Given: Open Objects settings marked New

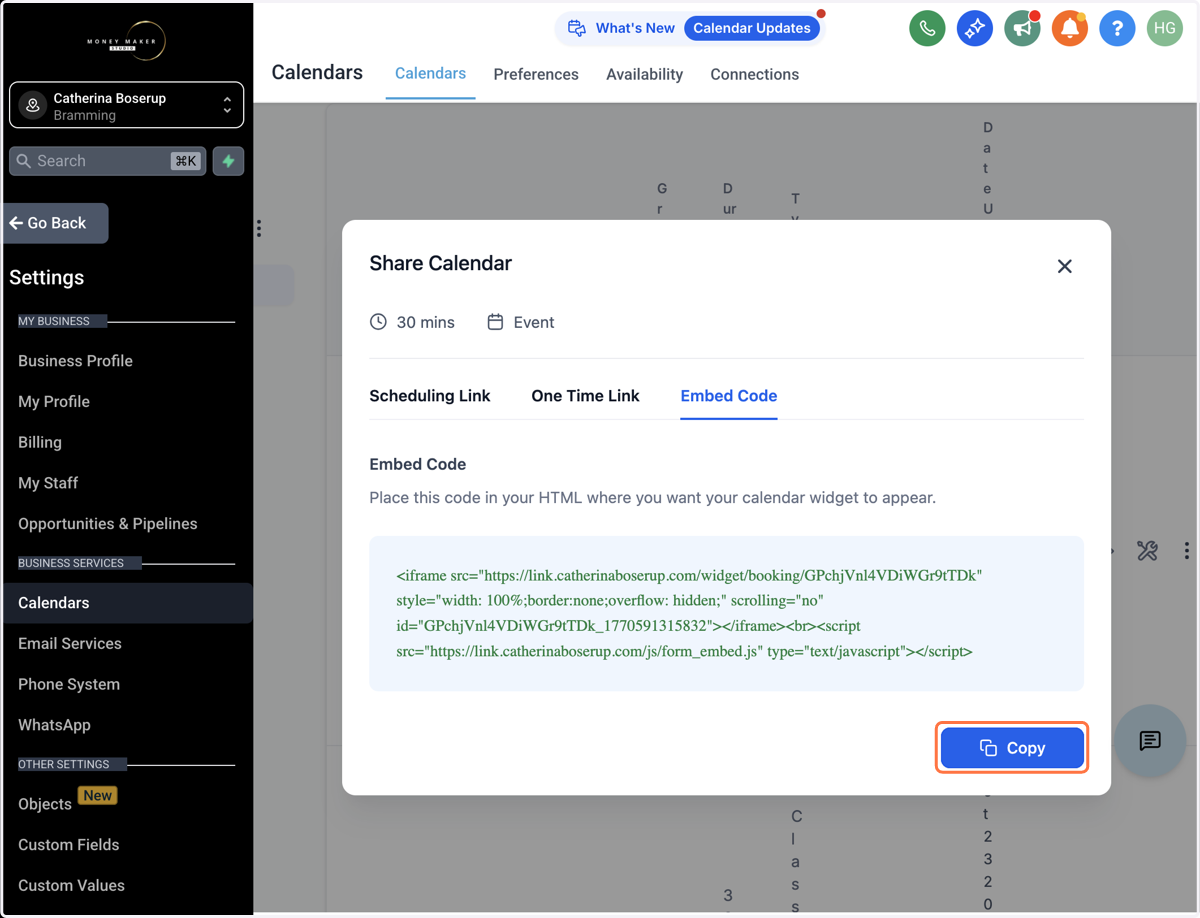Looking at the screenshot, I should tap(45, 804).
